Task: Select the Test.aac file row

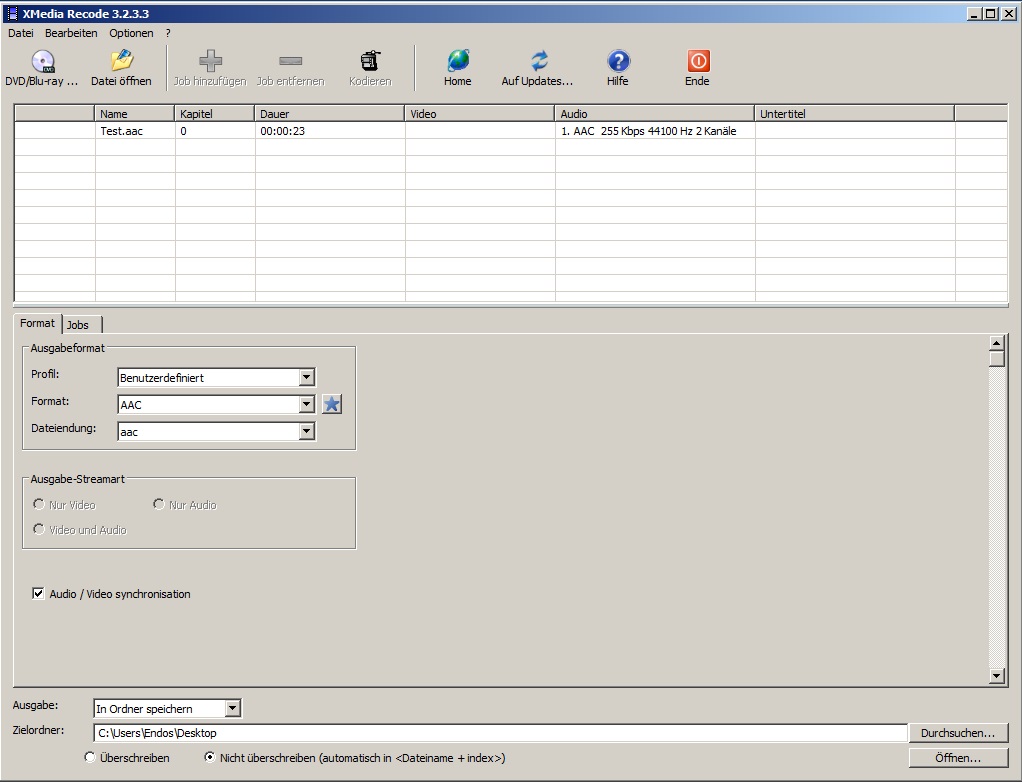Action: click(511, 131)
